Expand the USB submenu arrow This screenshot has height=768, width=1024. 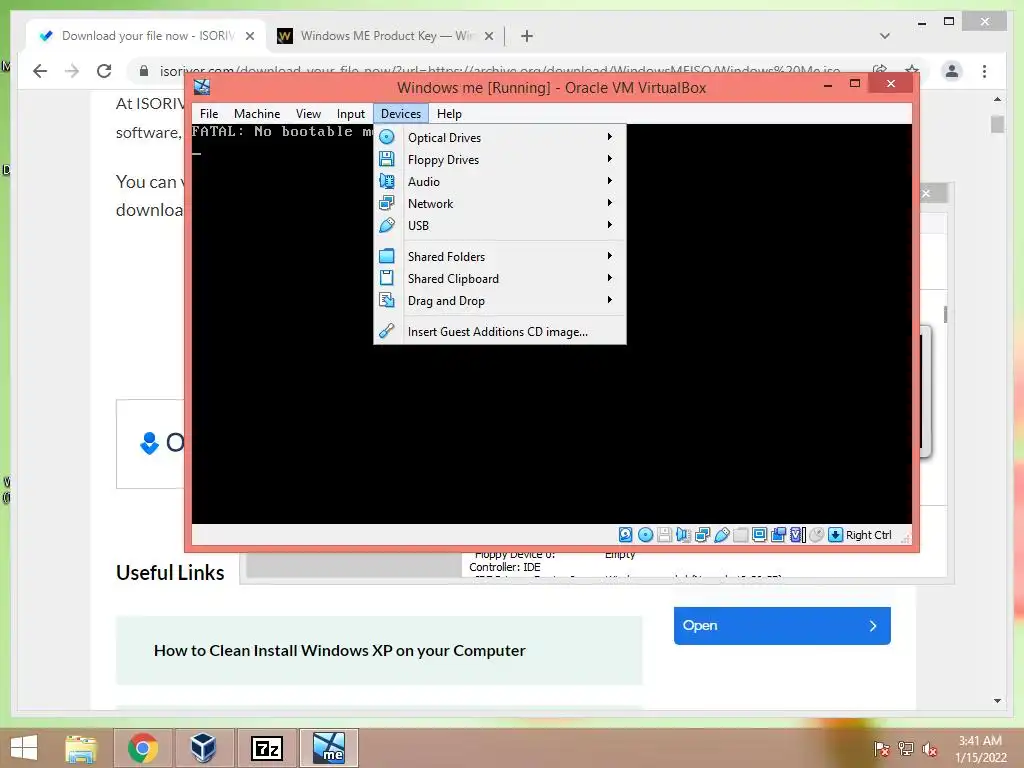(x=609, y=225)
